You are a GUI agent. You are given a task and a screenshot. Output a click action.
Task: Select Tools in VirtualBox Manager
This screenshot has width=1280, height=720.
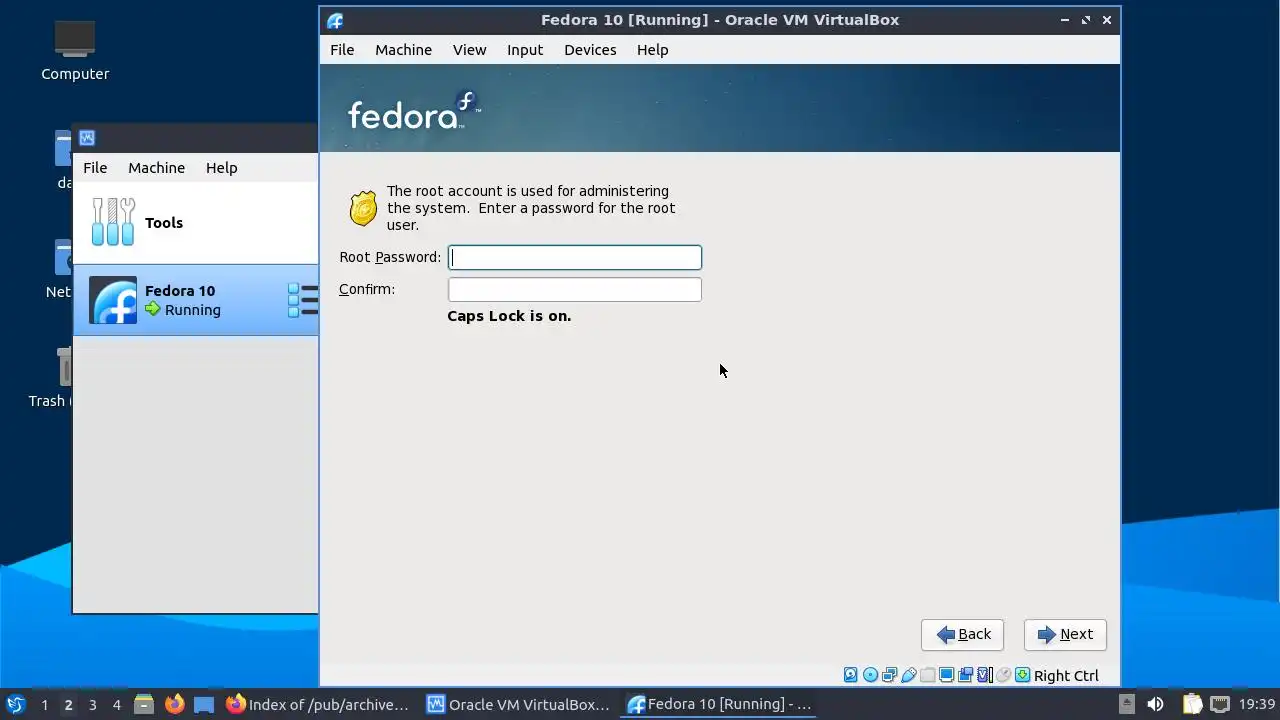(x=196, y=222)
